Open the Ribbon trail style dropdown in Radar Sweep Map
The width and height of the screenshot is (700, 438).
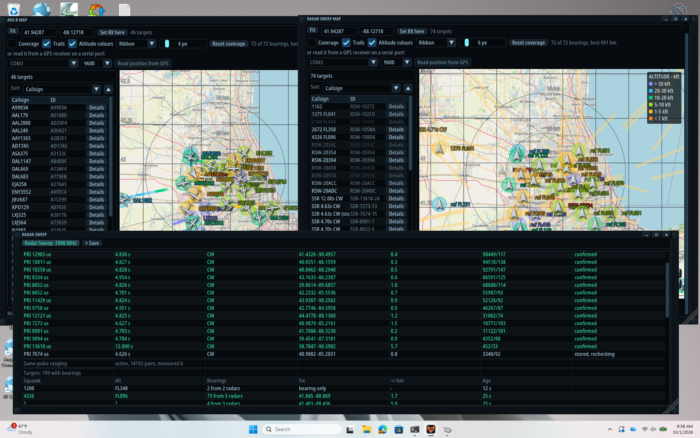coord(436,43)
